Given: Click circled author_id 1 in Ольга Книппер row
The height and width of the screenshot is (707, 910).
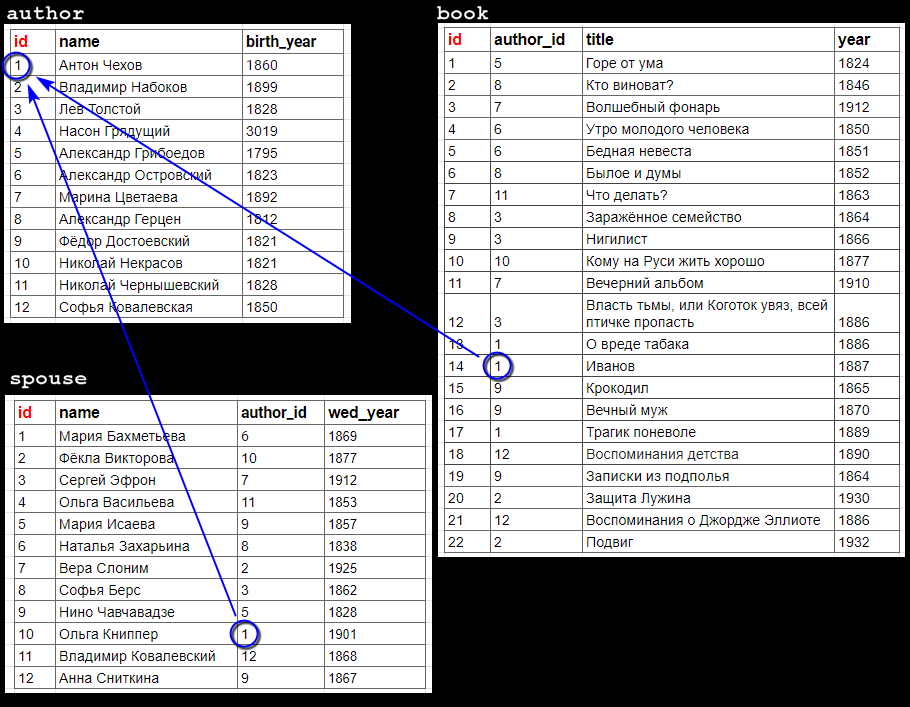Looking at the screenshot, I should [244, 634].
